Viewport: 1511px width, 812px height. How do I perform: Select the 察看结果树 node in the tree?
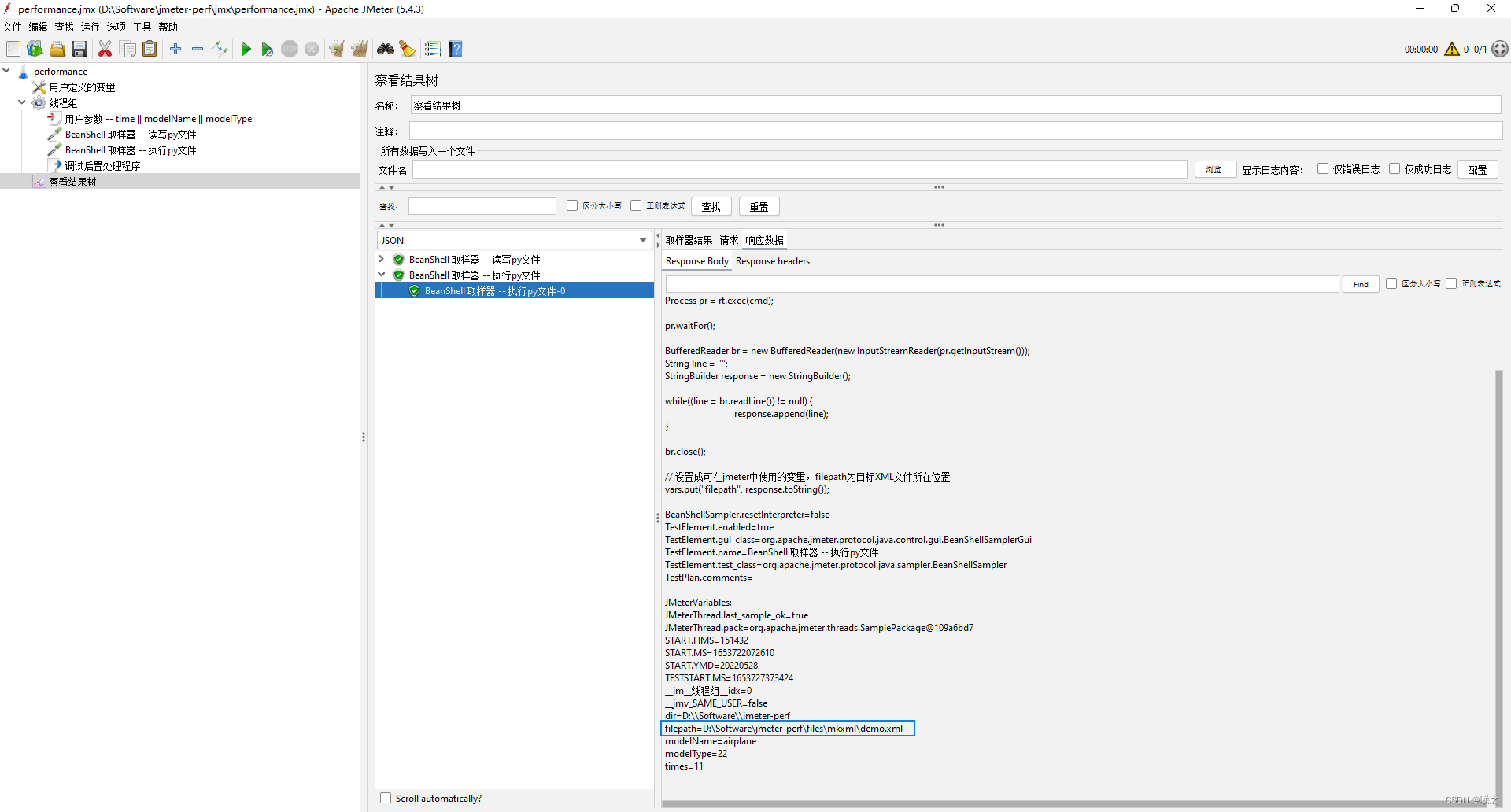[x=72, y=182]
